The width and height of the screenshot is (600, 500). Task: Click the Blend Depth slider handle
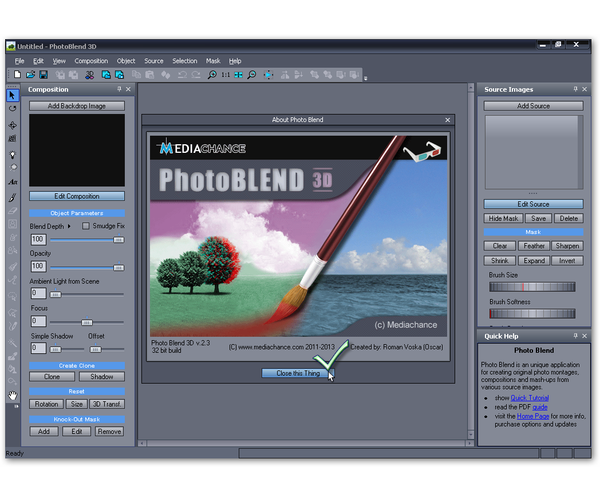click(x=119, y=240)
